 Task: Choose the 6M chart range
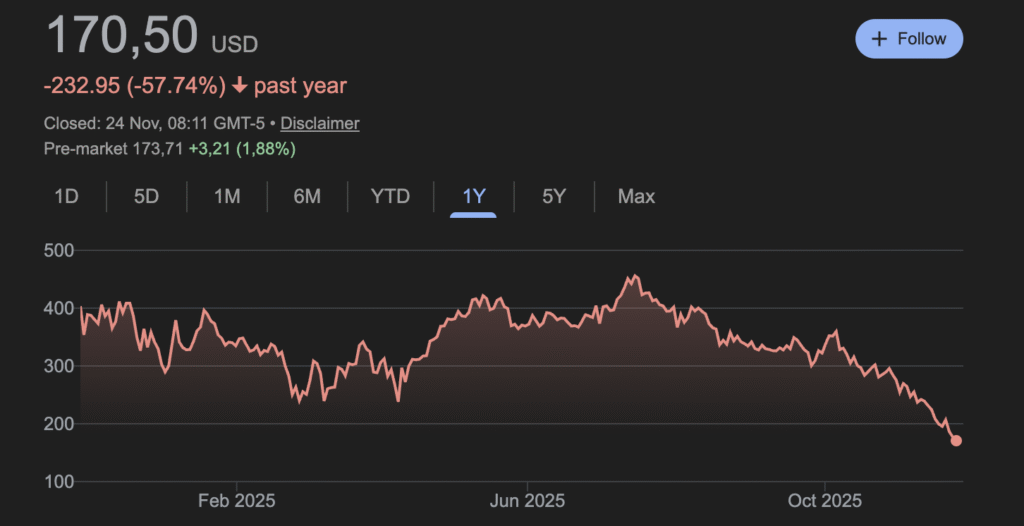click(307, 196)
